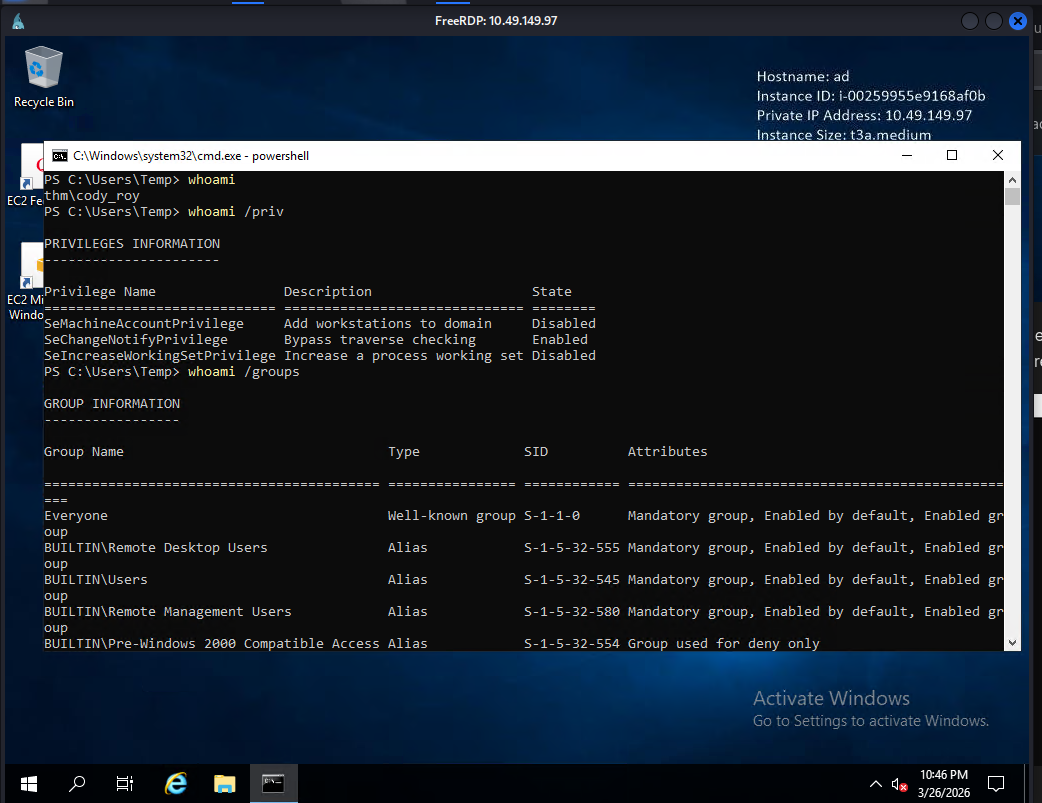This screenshot has height=803, width=1042.
Task: Click the BUILTIN\Users group entry
Action: click(96, 580)
